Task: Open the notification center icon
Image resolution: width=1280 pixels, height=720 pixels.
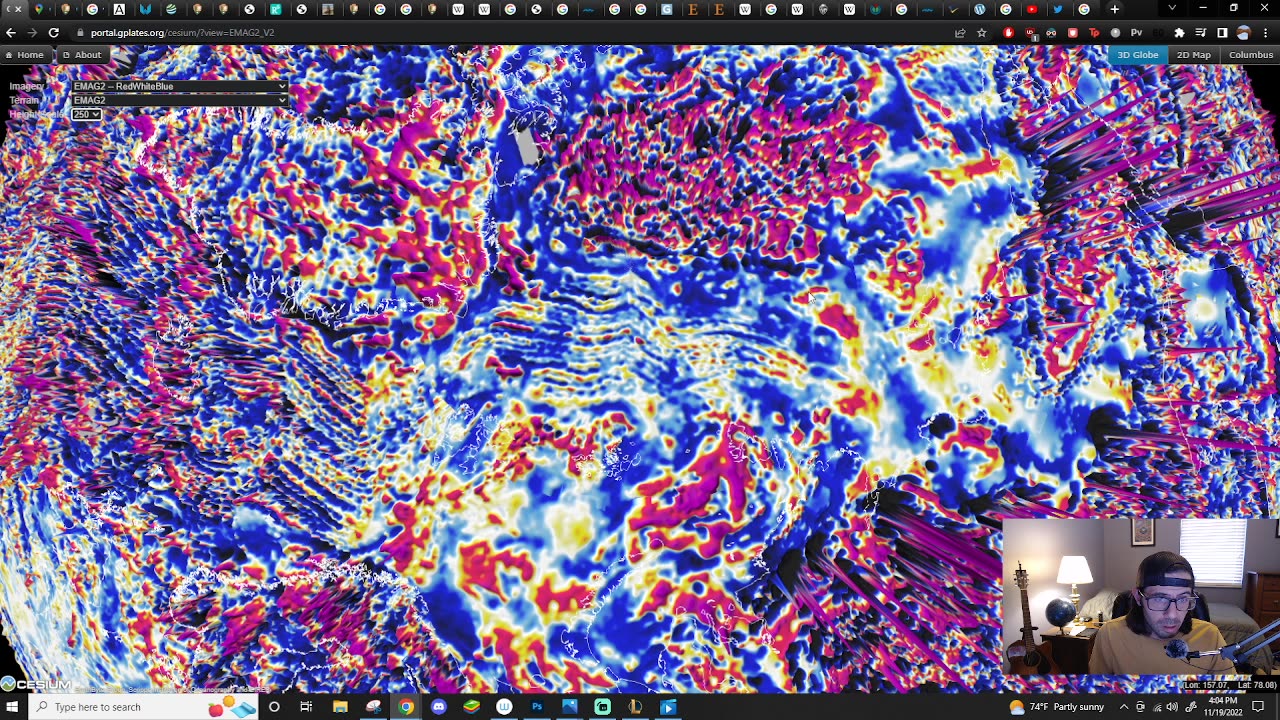Action: [1258, 707]
